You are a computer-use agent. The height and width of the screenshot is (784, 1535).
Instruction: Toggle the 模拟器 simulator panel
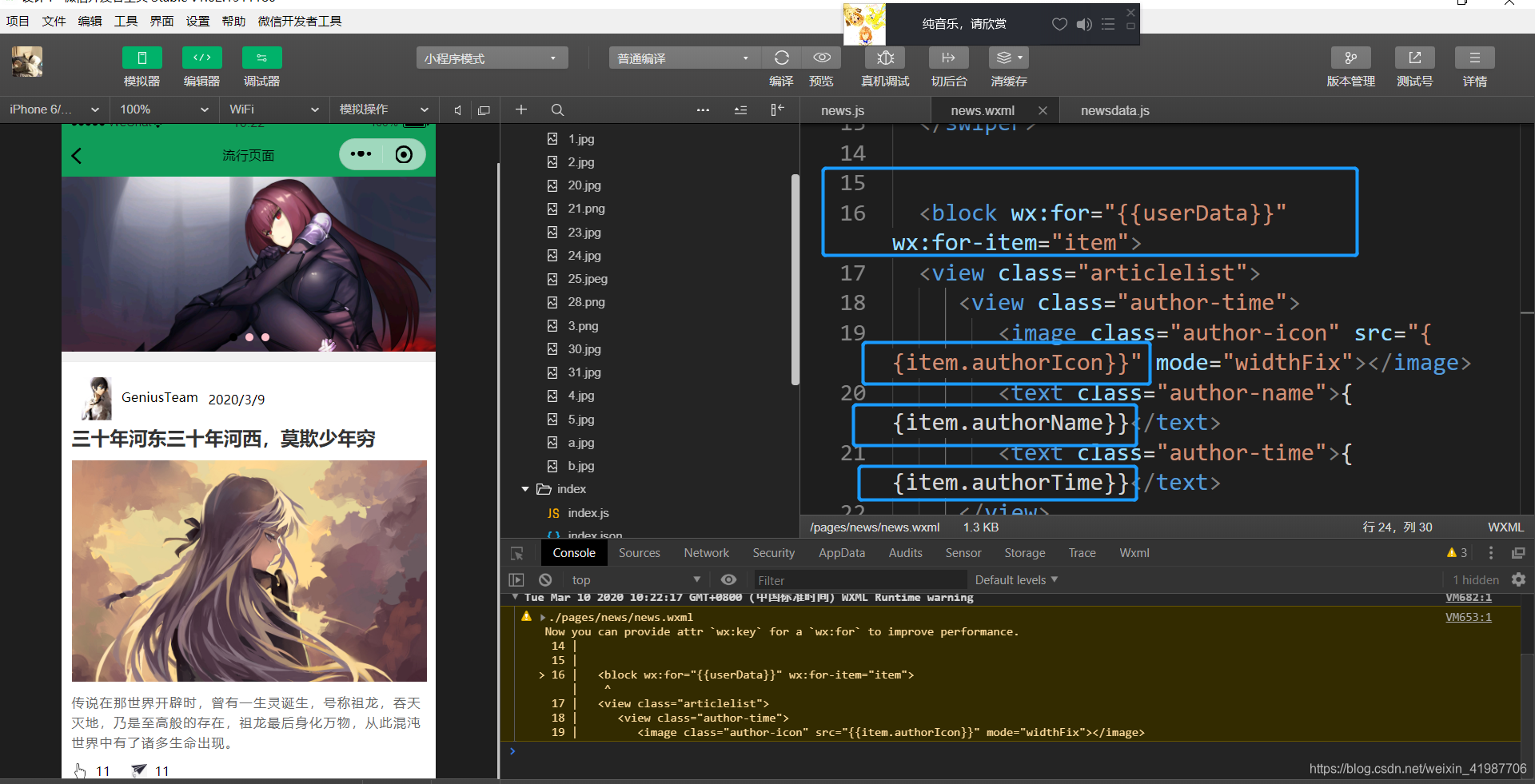click(x=142, y=58)
